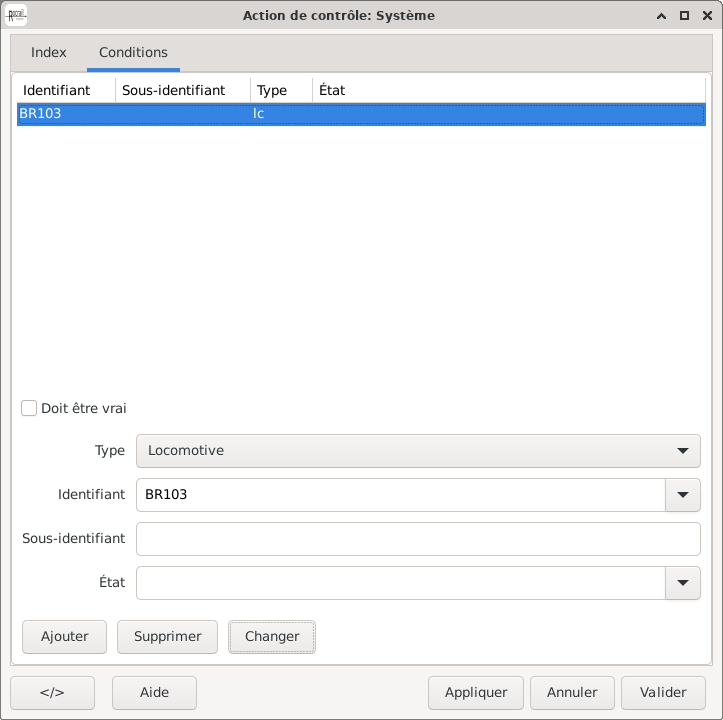723x720 pixels.
Task: Expand the Identifiant combo box arrow
Action: (x=682, y=495)
